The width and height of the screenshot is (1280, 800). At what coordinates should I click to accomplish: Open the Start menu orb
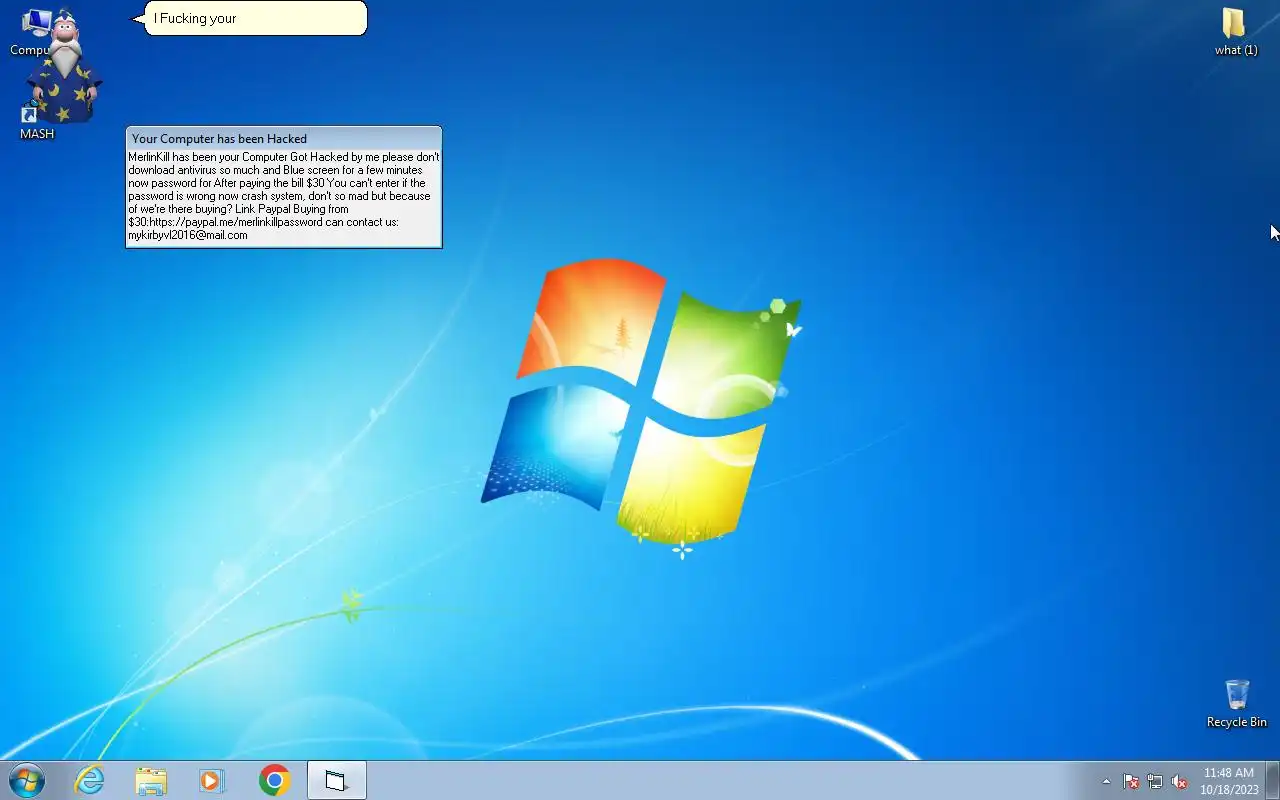27,780
